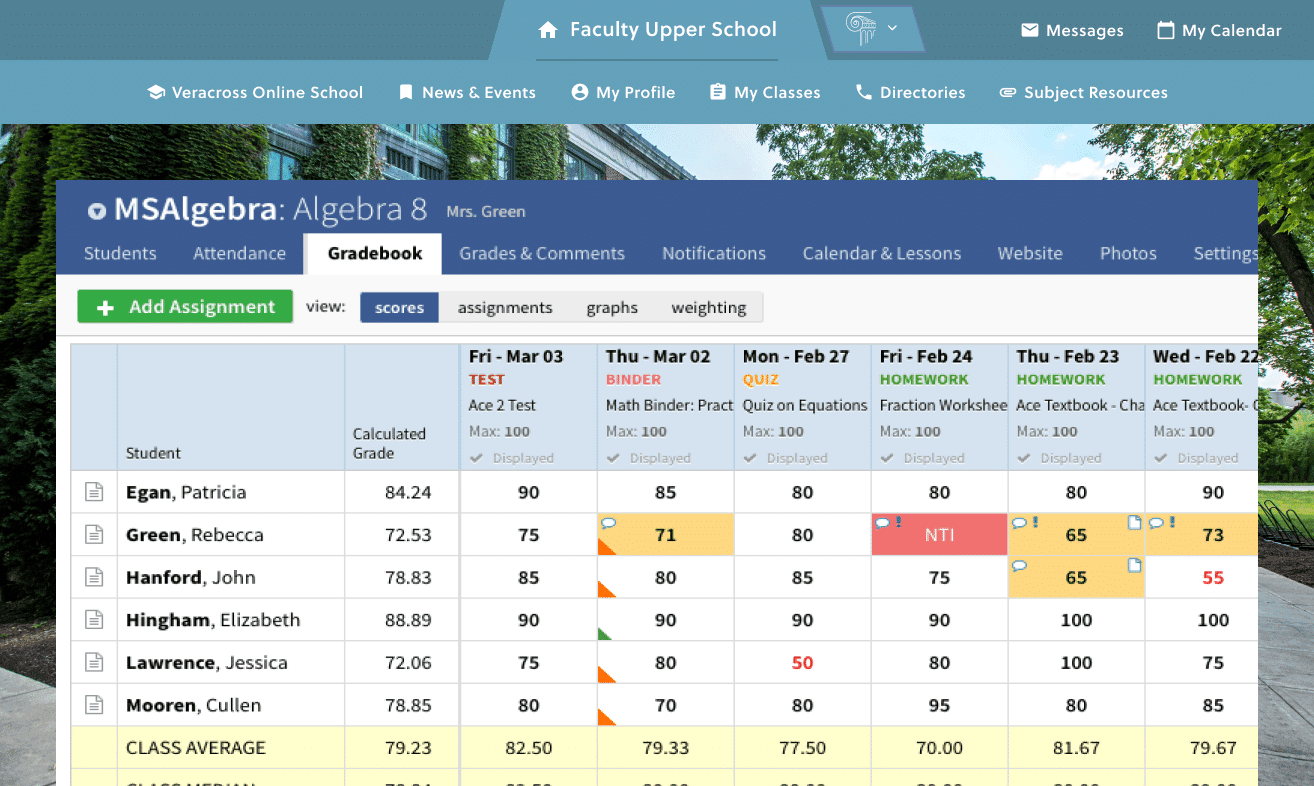
Task: Click the note page icon in Hanford's 65 cell
Action: click(x=1134, y=565)
